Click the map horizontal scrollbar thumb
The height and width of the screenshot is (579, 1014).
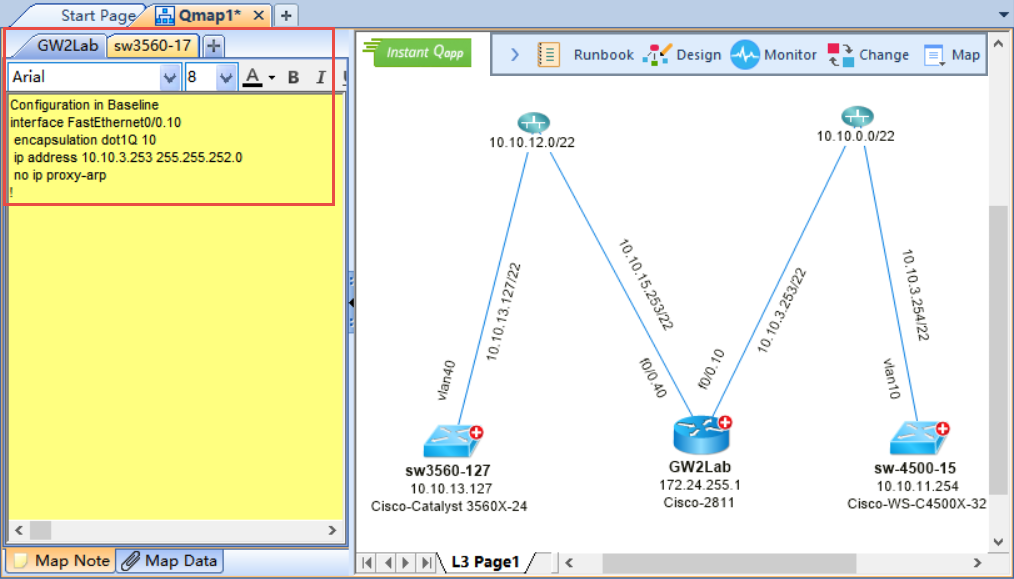click(729, 563)
